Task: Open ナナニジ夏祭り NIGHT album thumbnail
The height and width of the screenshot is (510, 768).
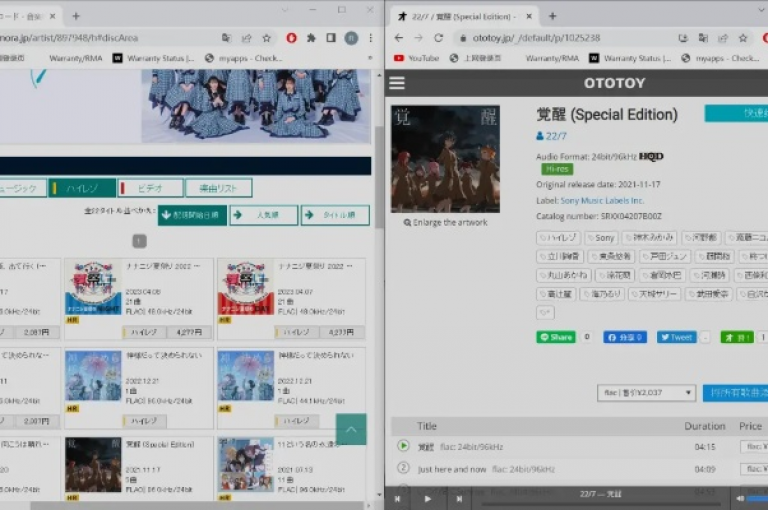Action: click(93, 288)
